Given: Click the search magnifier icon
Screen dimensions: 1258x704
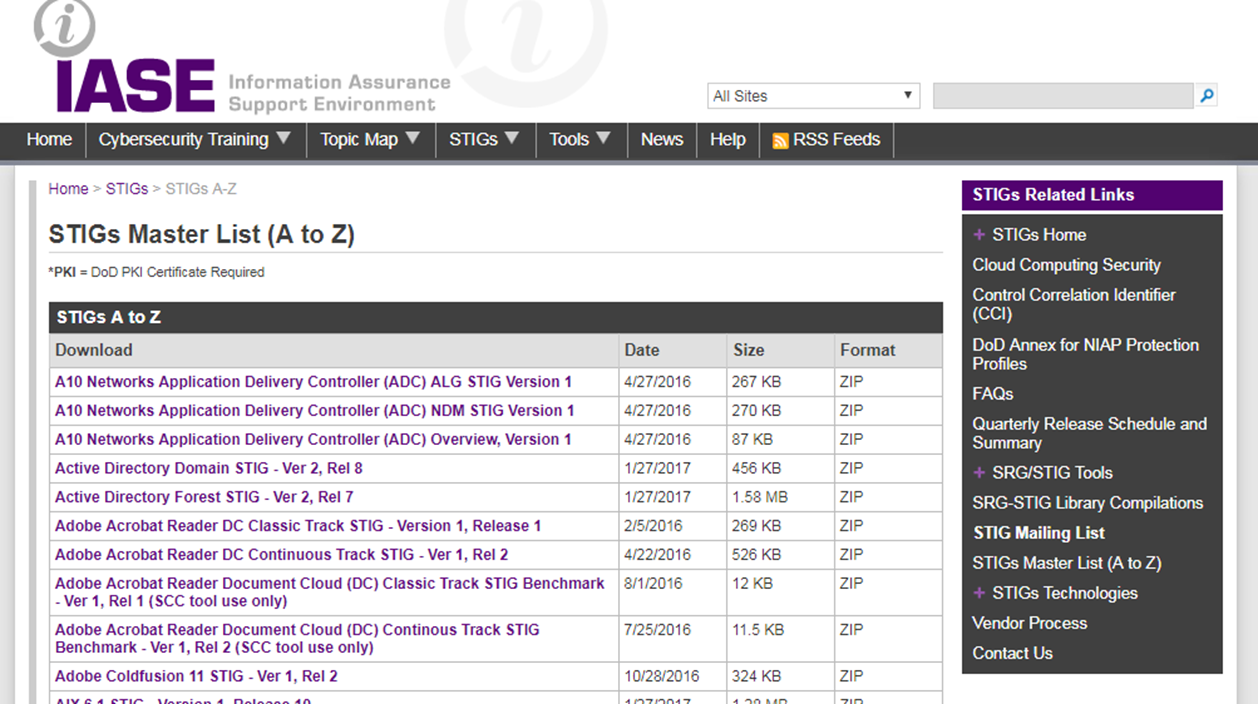Looking at the screenshot, I should pyautogui.click(x=1207, y=96).
